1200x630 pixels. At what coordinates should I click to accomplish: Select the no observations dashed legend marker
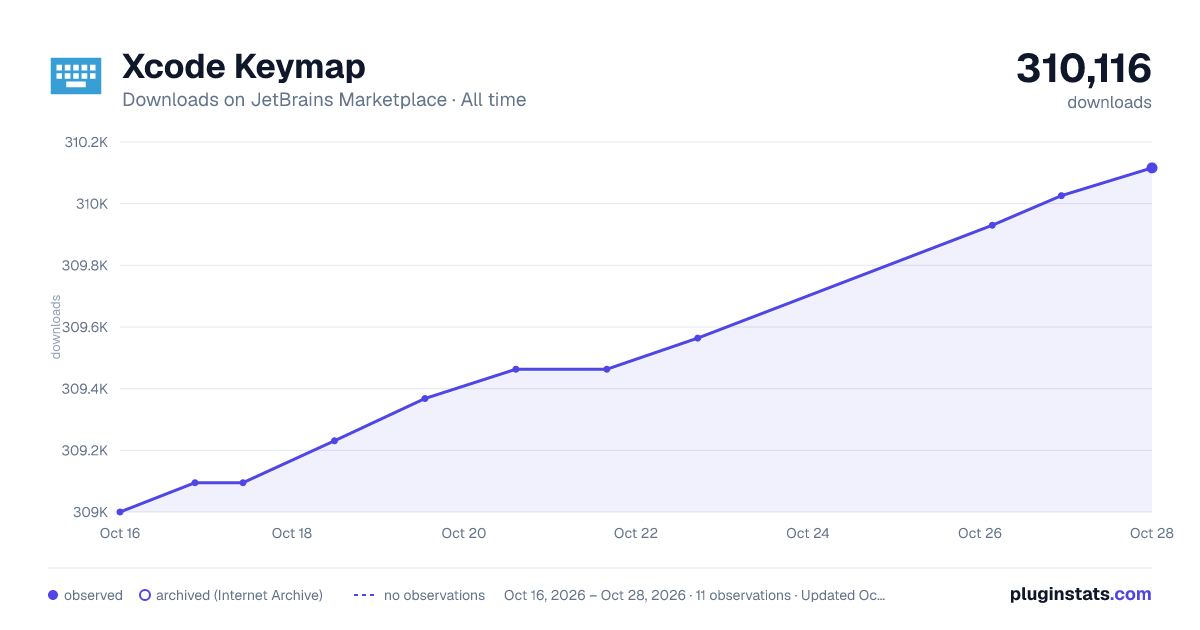pyautogui.click(x=364, y=595)
